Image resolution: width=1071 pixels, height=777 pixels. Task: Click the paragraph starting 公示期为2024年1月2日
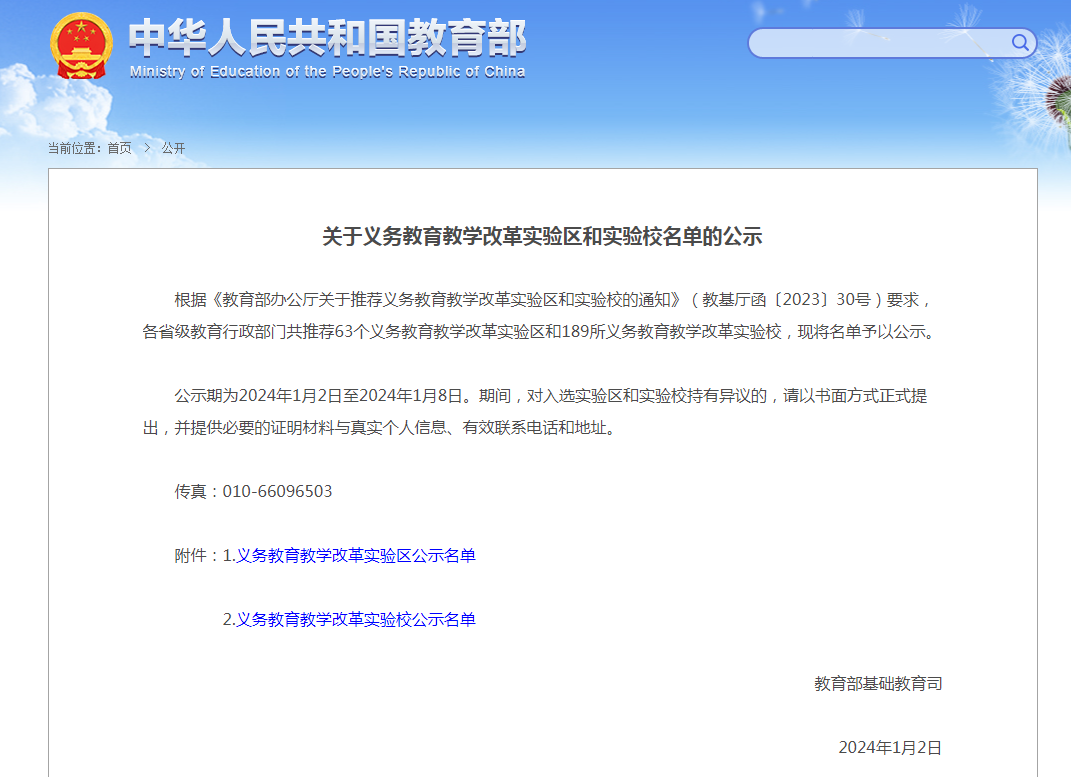pyautogui.click(x=535, y=412)
